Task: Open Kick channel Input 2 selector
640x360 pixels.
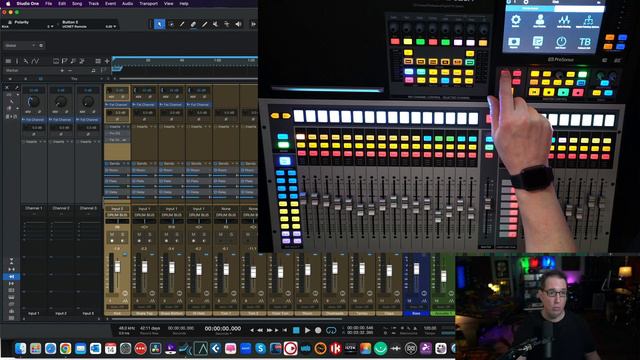Action: click(x=117, y=209)
